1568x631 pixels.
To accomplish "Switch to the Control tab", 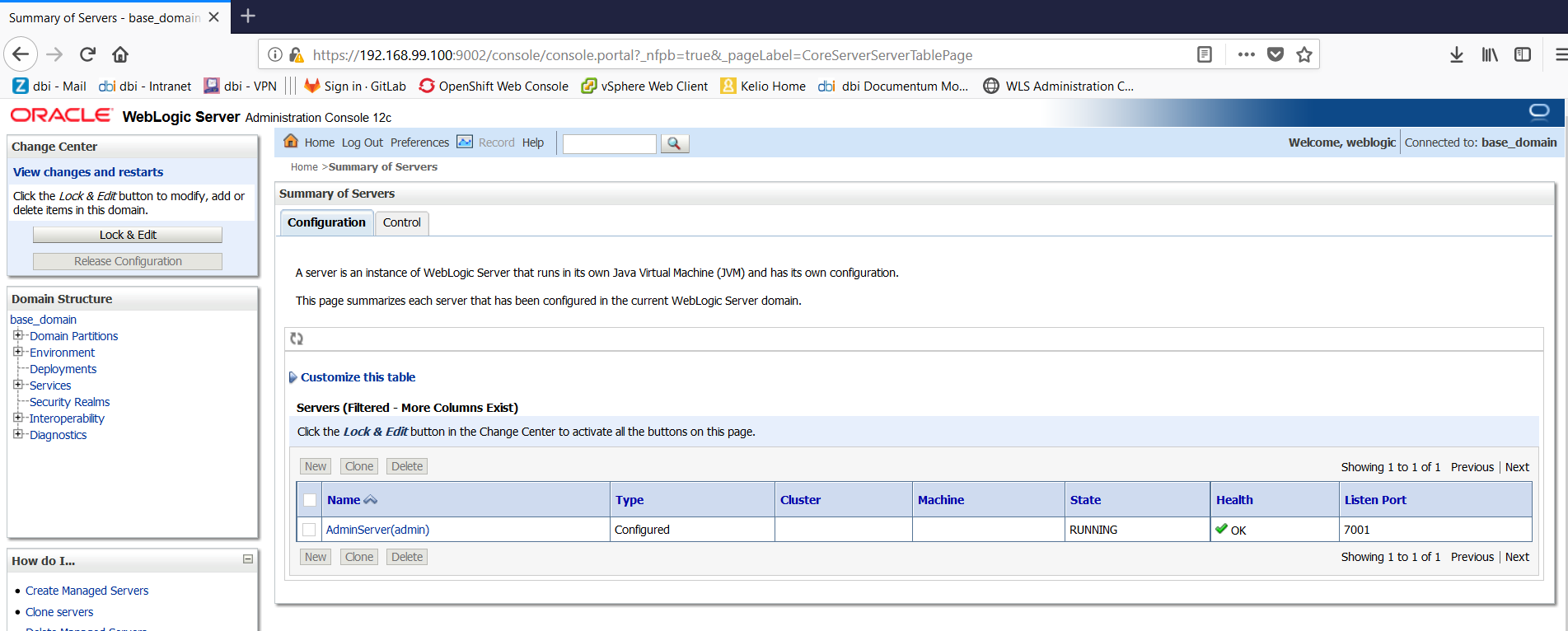I will (402, 222).
